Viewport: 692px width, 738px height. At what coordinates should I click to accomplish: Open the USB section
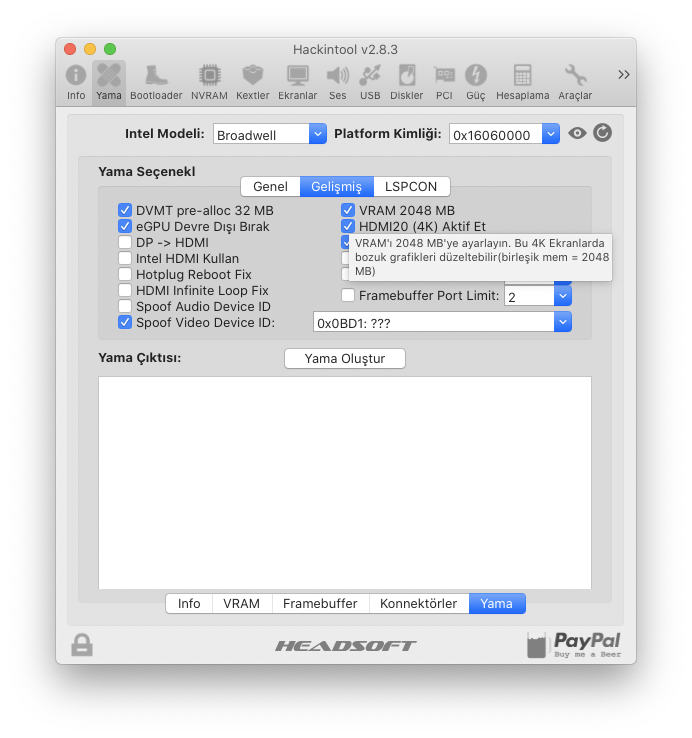click(x=370, y=81)
